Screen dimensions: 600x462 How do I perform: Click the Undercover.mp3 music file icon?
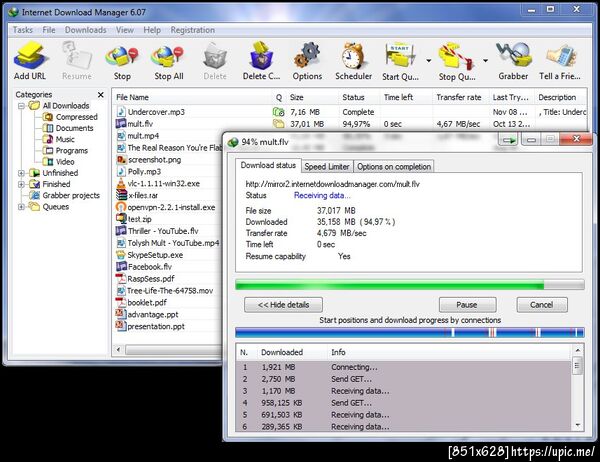(x=121, y=112)
